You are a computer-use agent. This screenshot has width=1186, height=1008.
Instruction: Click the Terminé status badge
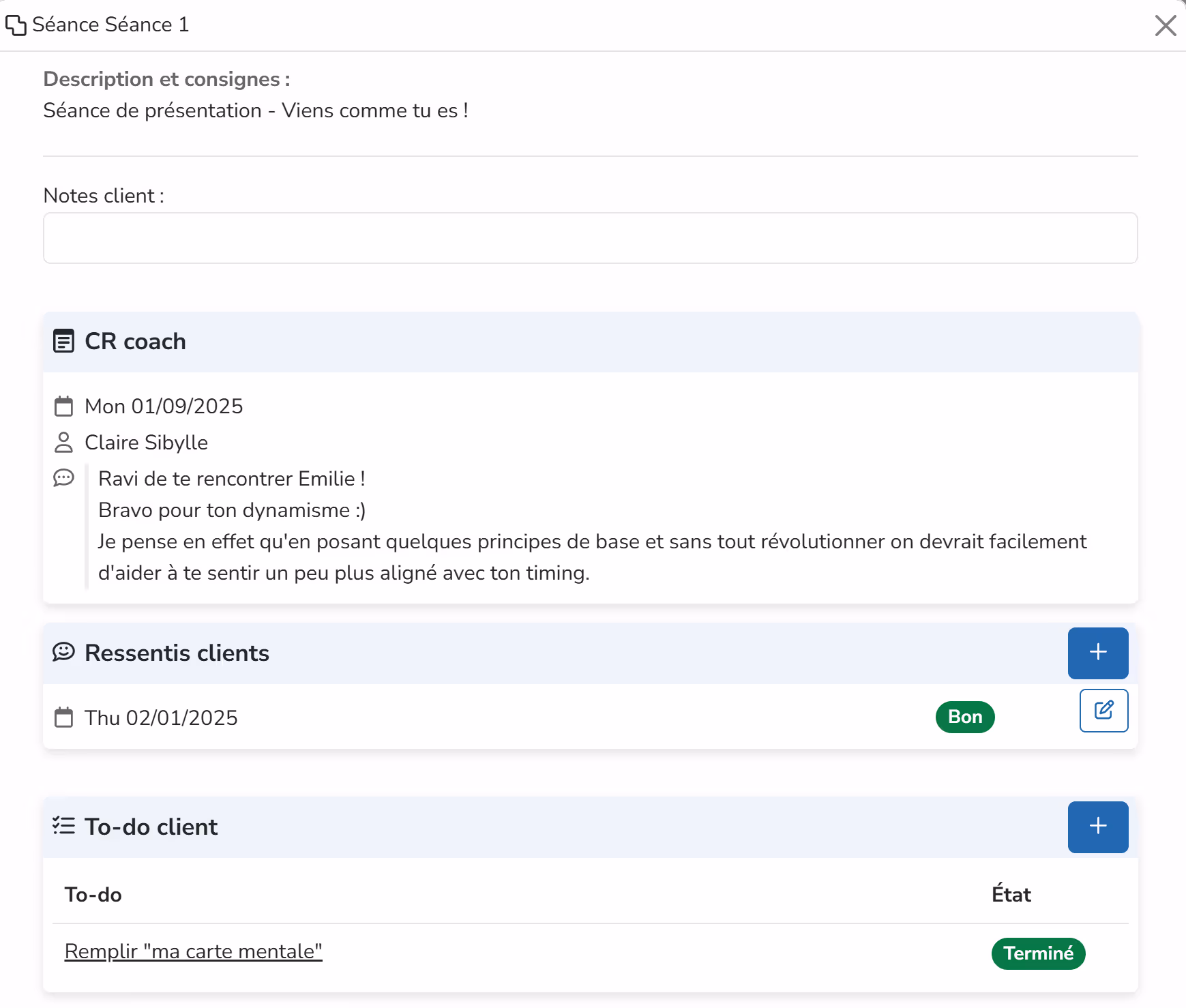tap(1038, 953)
